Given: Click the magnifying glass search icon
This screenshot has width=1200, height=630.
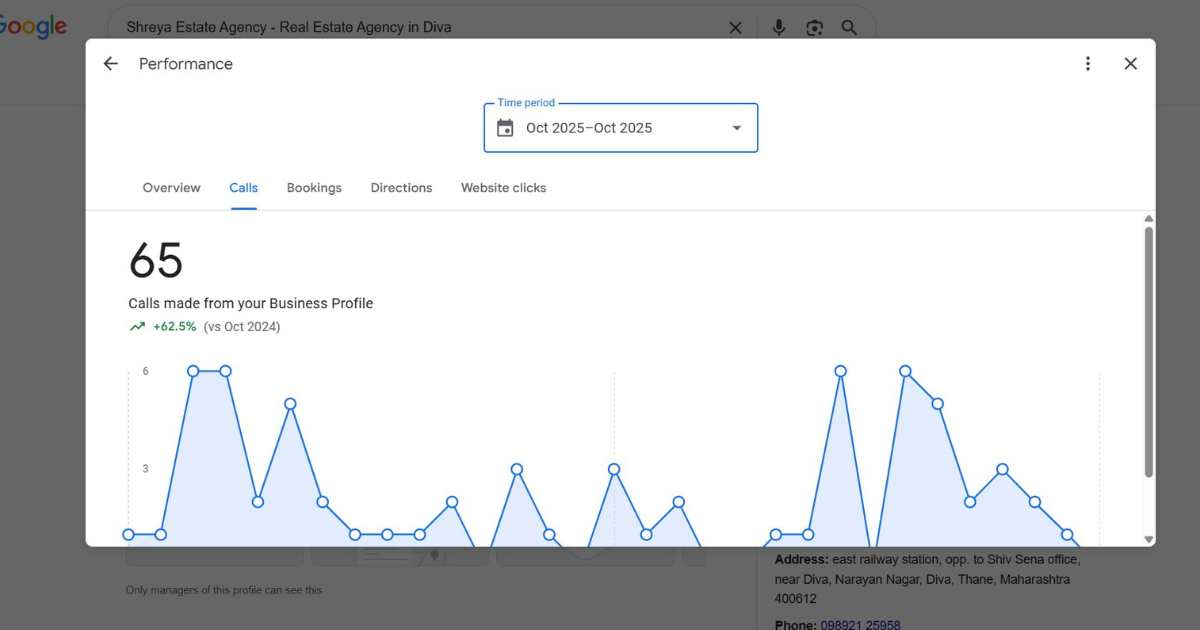Looking at the screenshot, I should (x=849, y=28).
